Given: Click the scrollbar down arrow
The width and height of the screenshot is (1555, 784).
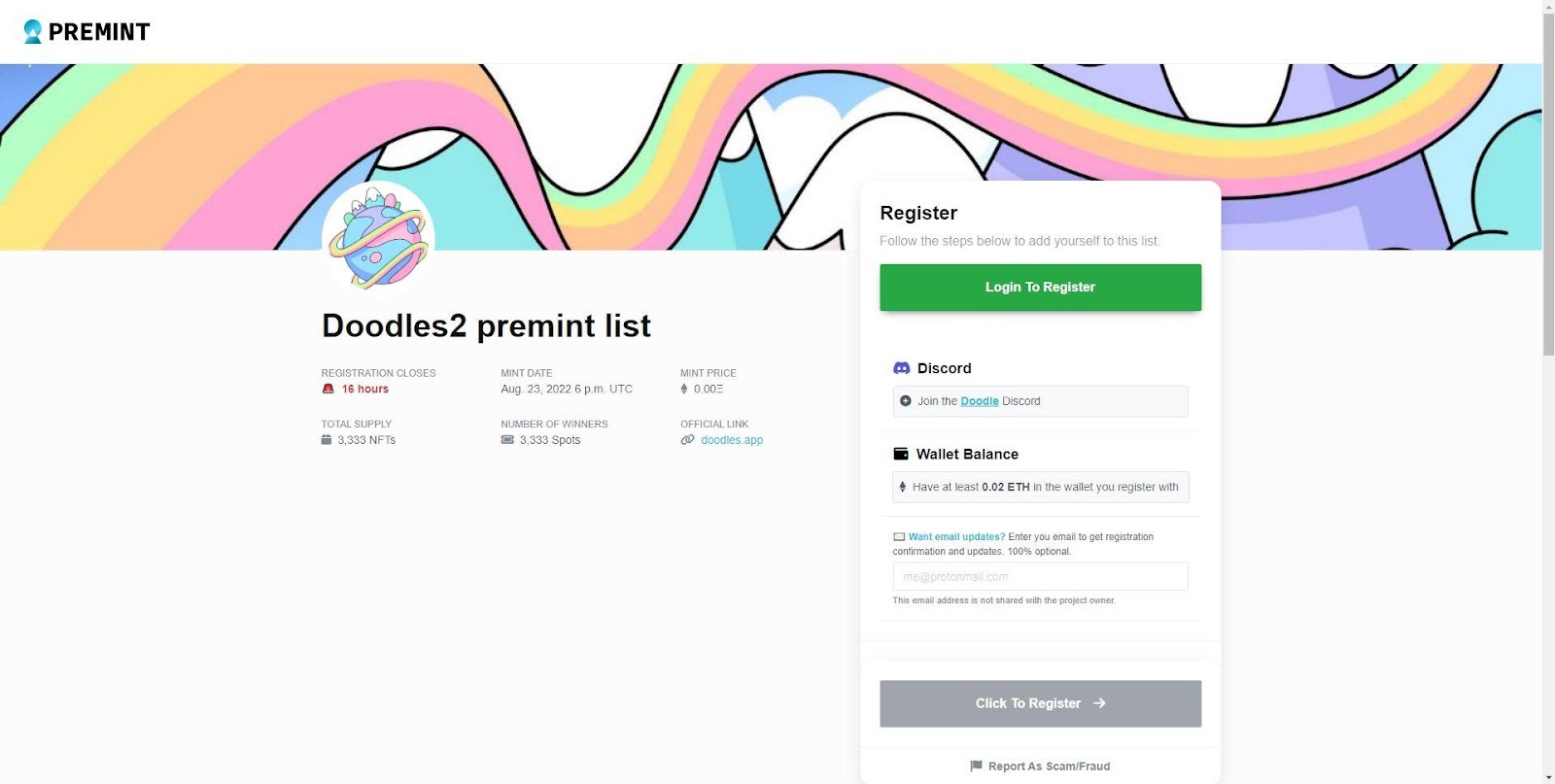Looking at the screenshot, I should coord(1548,777).
